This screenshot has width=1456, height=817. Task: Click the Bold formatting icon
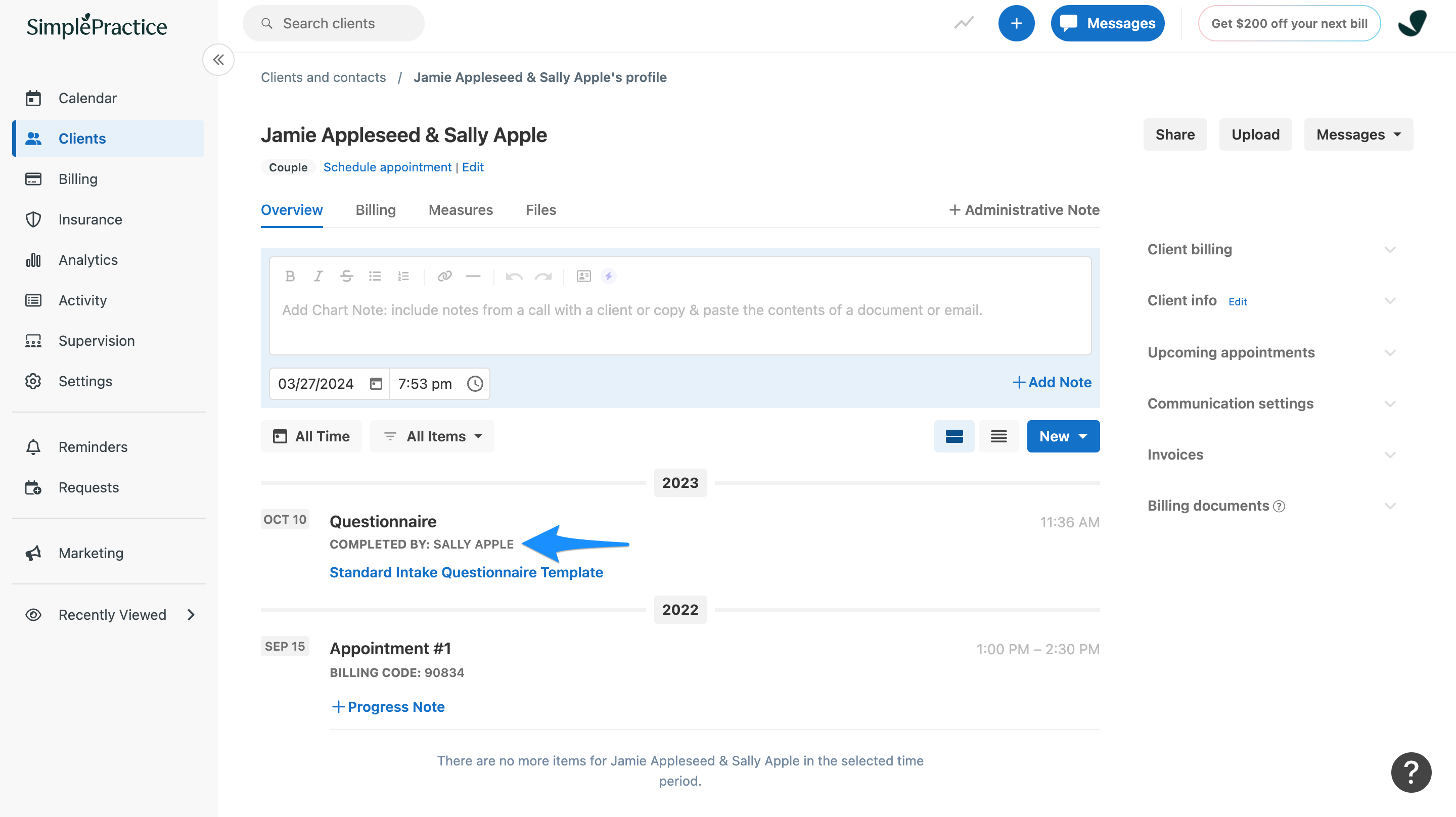pos(290,276)
